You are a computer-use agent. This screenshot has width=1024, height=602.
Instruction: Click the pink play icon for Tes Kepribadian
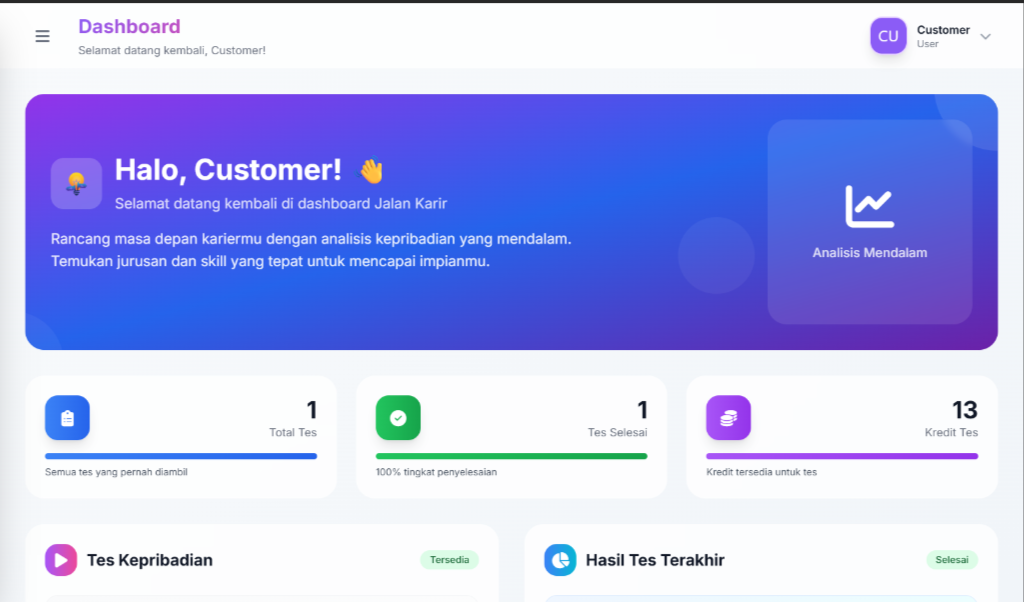coord(60,560)
